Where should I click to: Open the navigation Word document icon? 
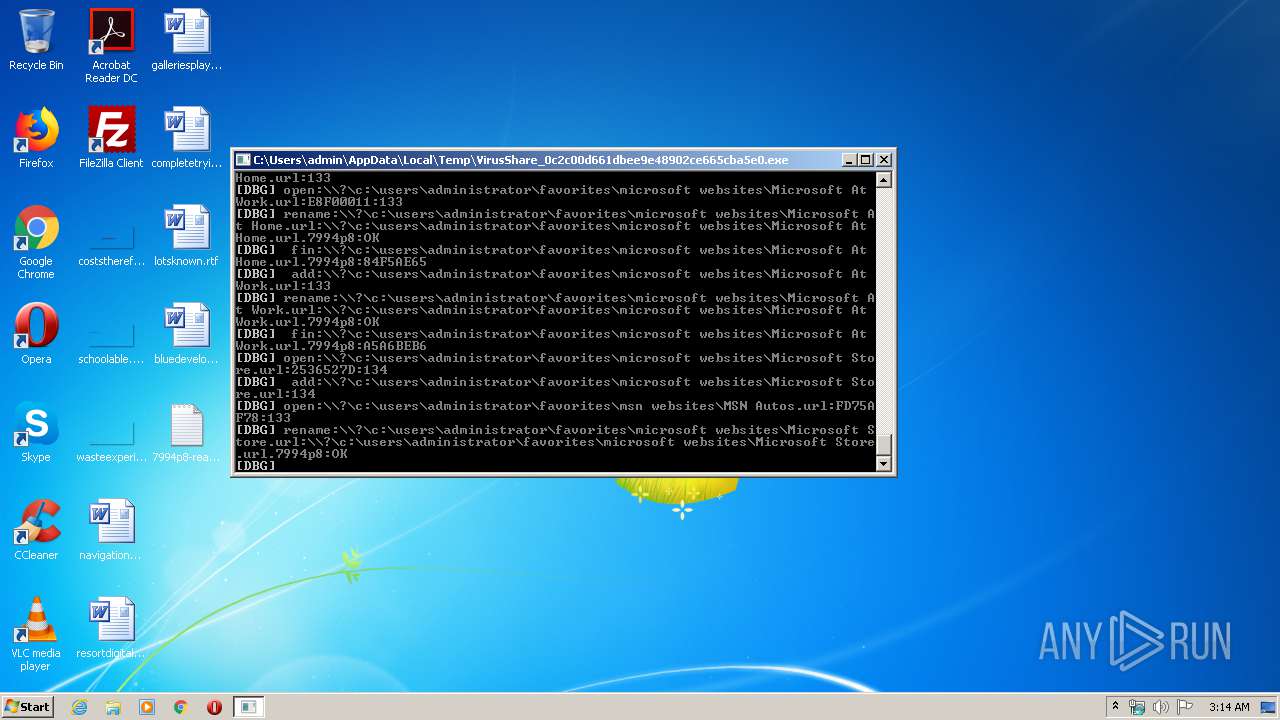111,531
